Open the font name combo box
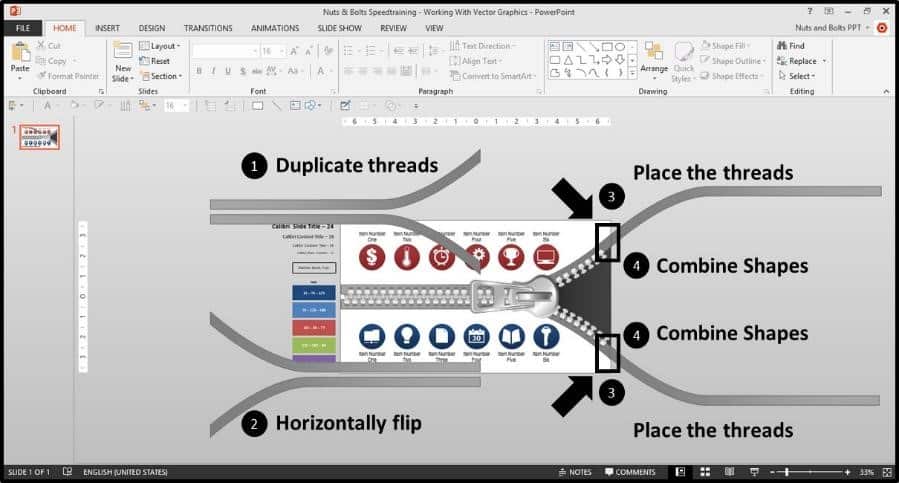Image resolution: width=899 pixels, height=483 pixels. coord(226,52)
